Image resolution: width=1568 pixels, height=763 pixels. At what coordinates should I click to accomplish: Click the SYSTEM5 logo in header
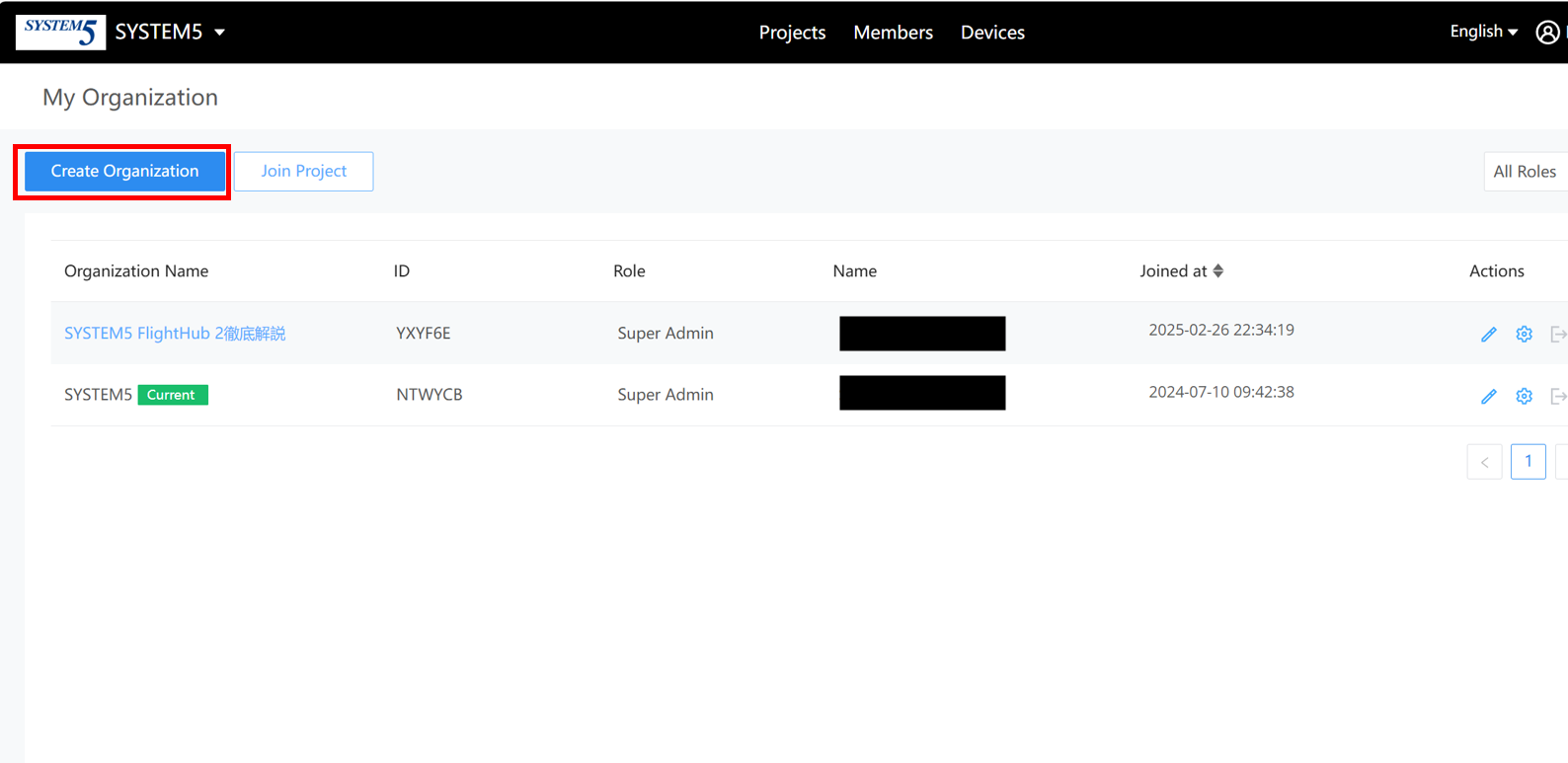(x=60, y=32)
